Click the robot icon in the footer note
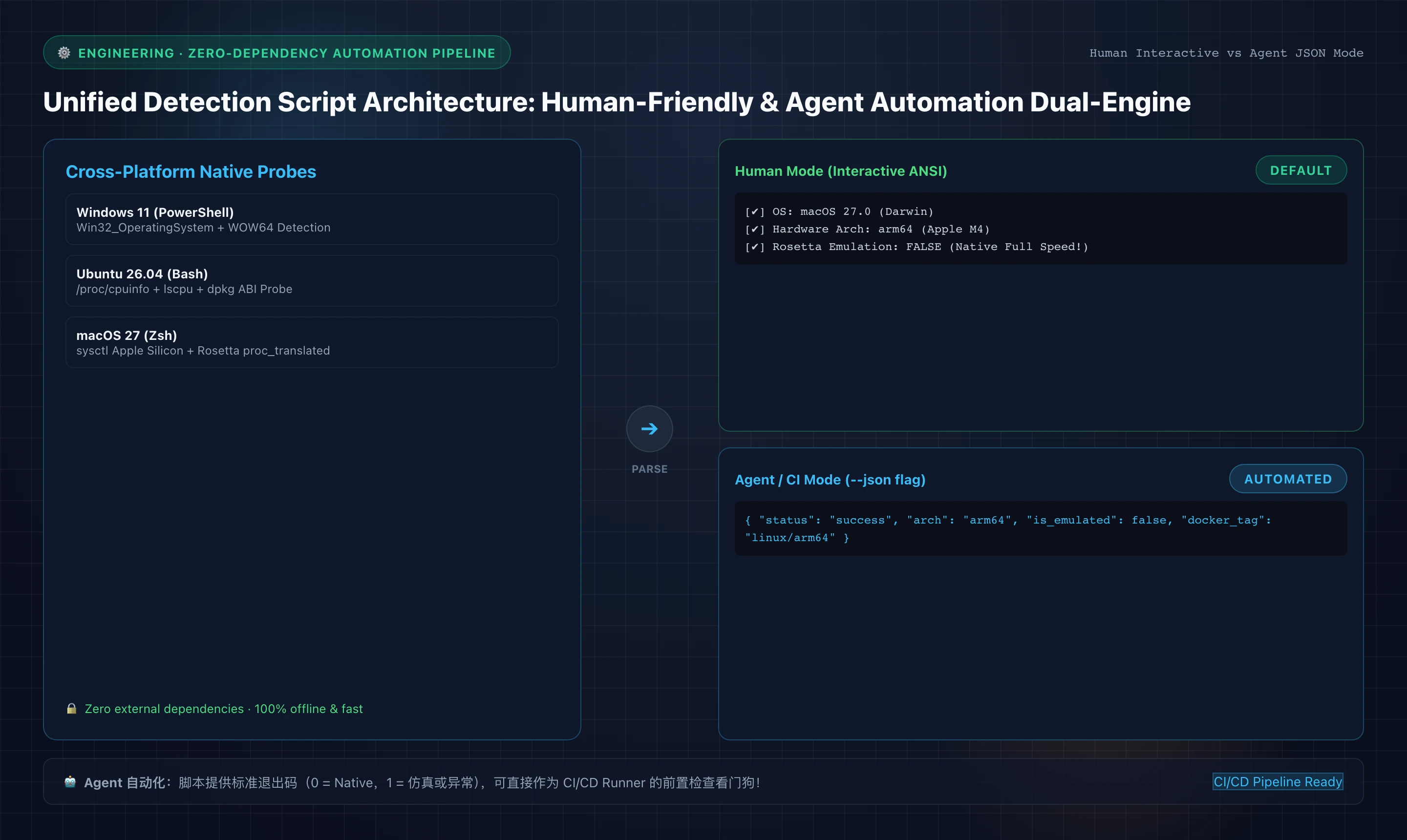This screenshot has height=840, width=1407. click(x=70, y=782)
